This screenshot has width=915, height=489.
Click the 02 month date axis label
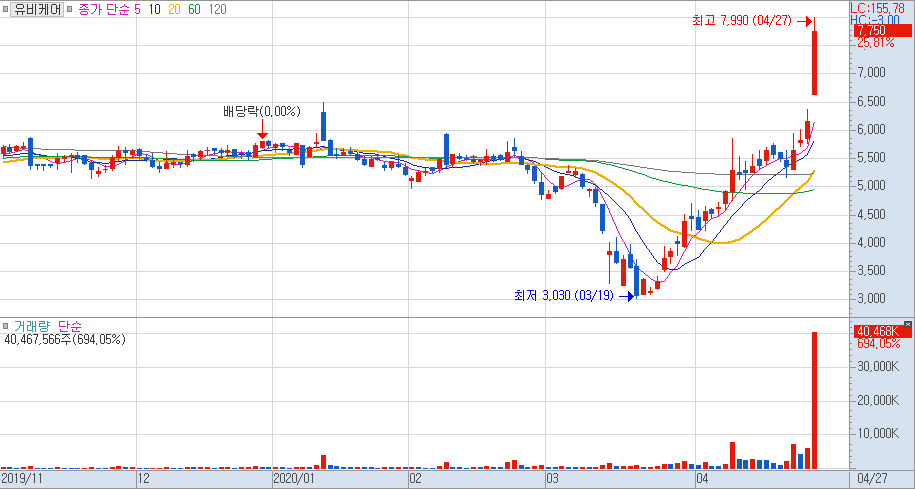pyautogui.click(x=415, y=478)
